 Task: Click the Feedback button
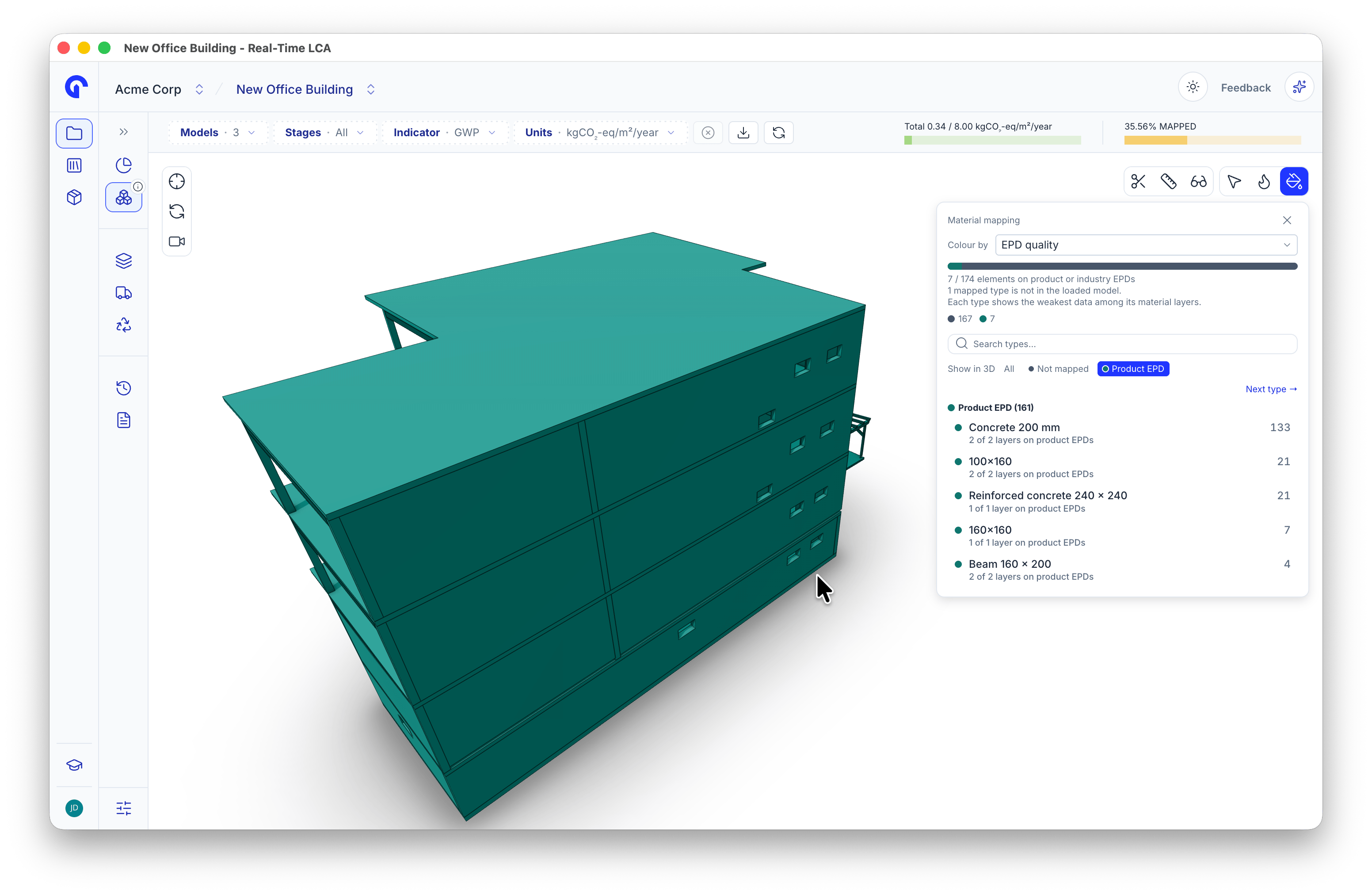[x=1245, y=88]
